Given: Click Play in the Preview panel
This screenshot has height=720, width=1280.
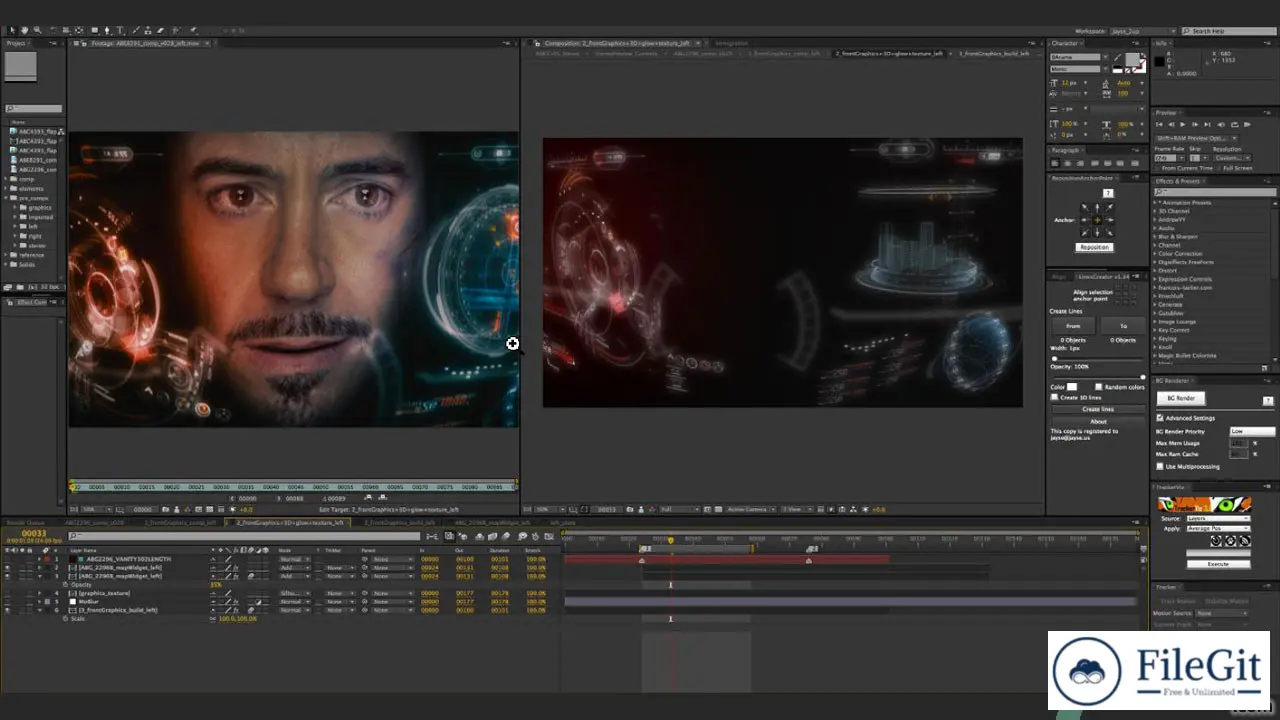Looking at the screenshot, I should (x=1183, y=124).
